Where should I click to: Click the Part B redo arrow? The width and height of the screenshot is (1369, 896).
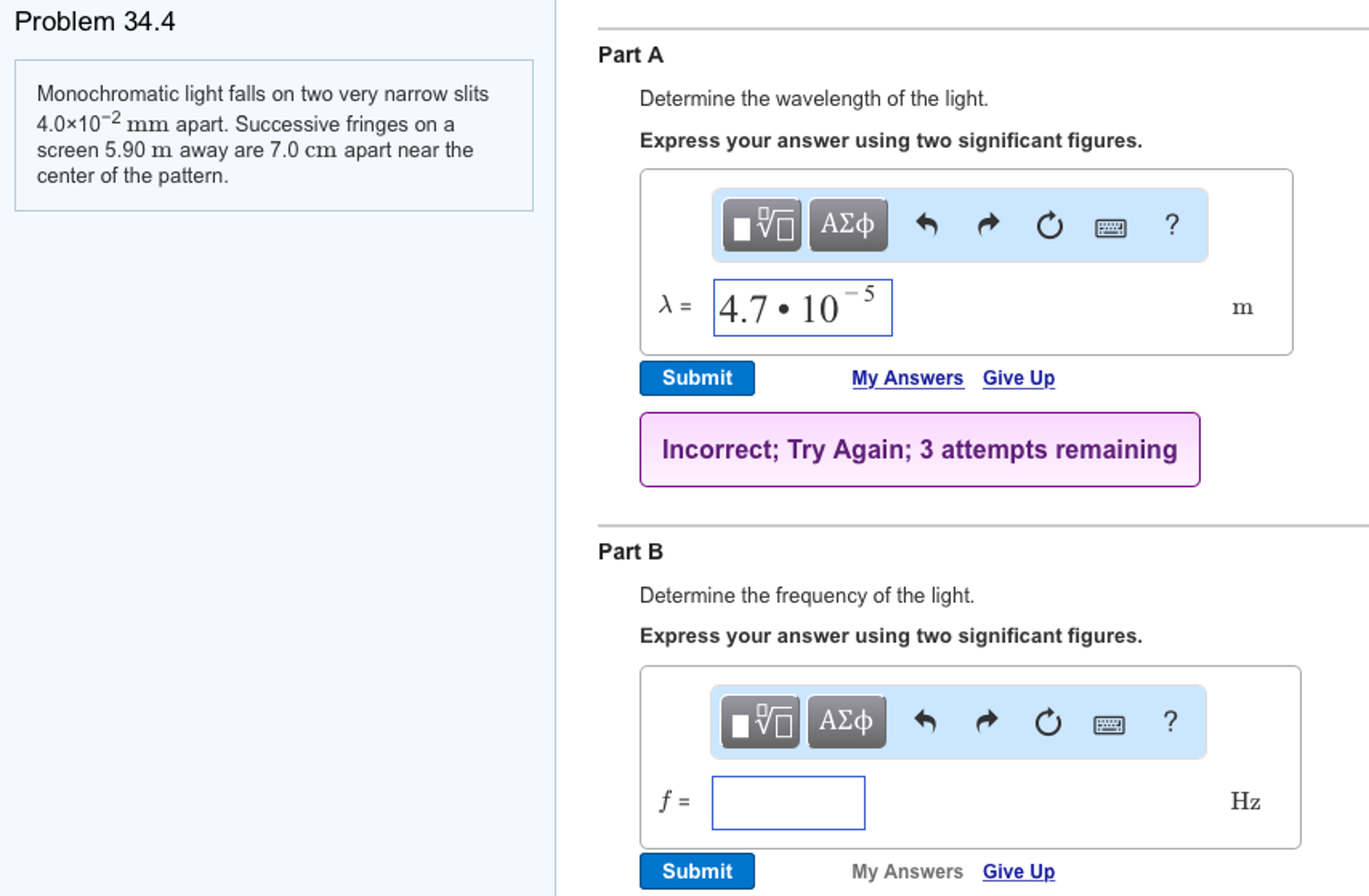pyautogui.click(x=986, y=721)
